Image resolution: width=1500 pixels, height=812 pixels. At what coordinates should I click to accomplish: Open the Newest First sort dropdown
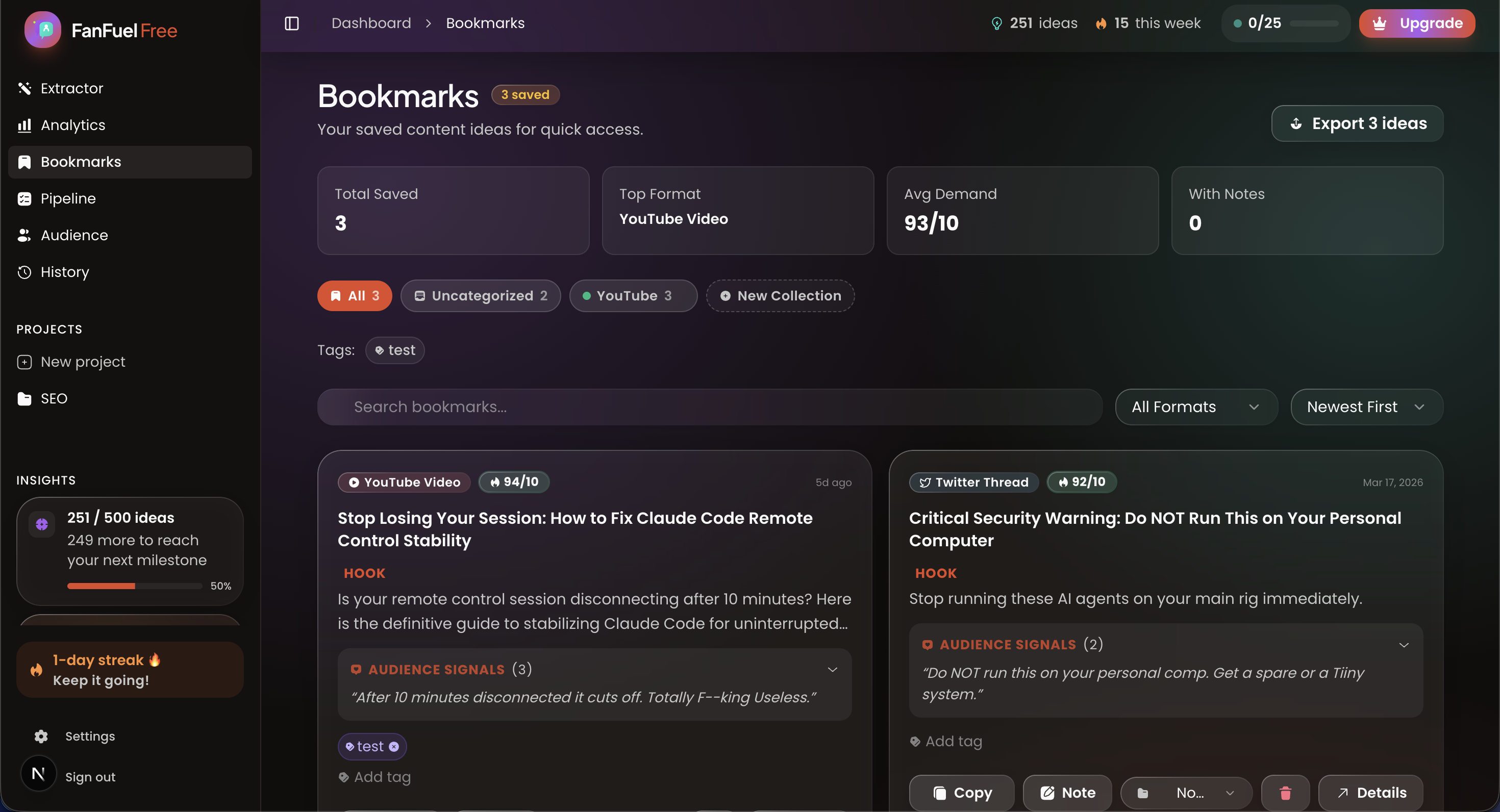[x=1366, y=407]
